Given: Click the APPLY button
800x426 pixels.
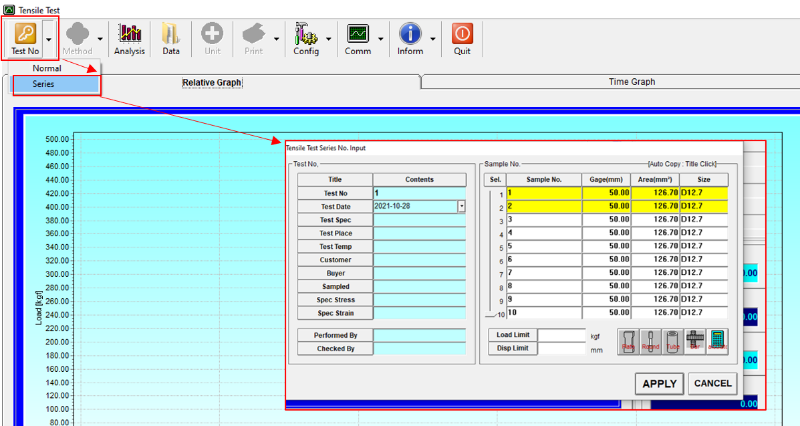Looking at the screenshot, I should (x=659, y=384).
